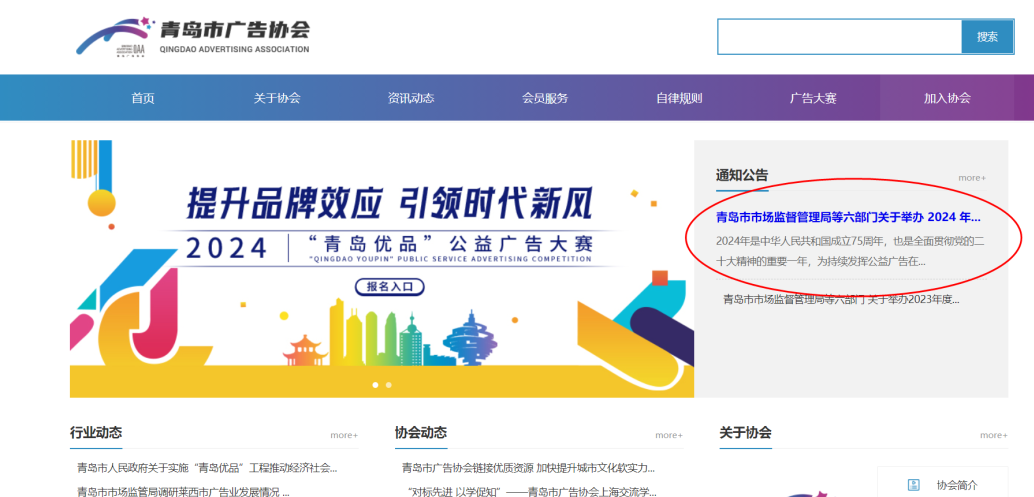The image size is (1034, 497).
Task: Open 青岛市市场监管局调研莱西市广告业发展情况 article
Action: [183, 492]
